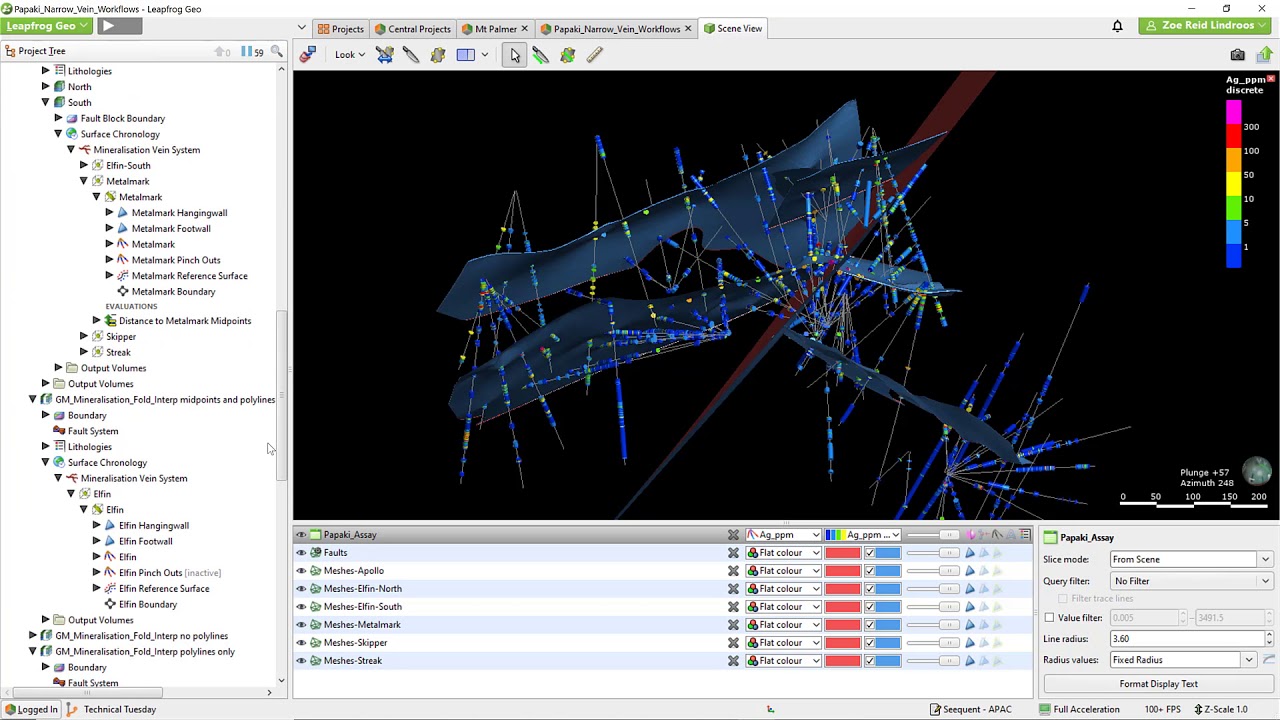Click red colour swatch for Meshes-Apollo

(842, 571)
